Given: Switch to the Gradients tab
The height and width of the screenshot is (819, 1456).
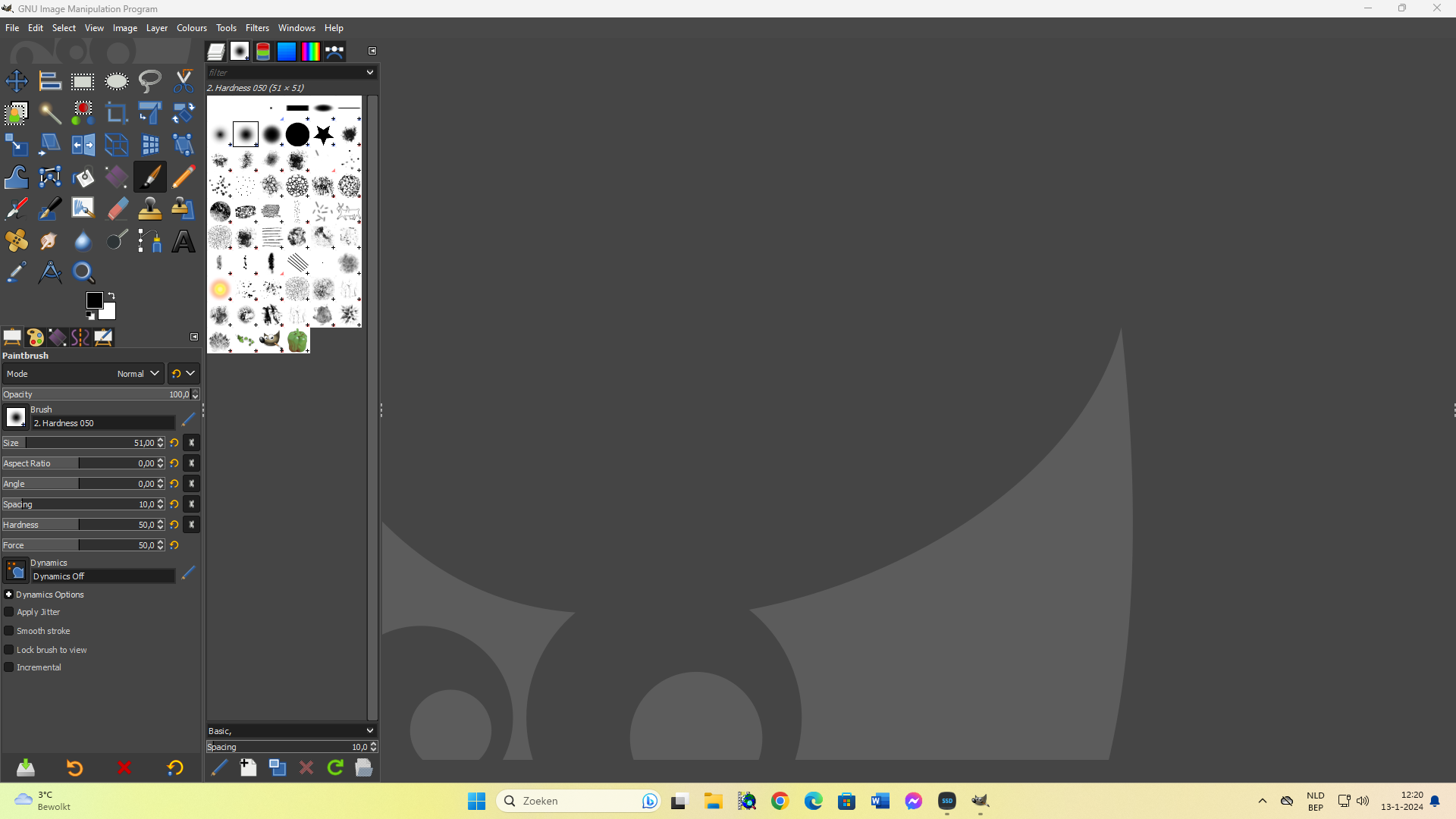Looking at the screenshot, I should click(x=310, y=51).
